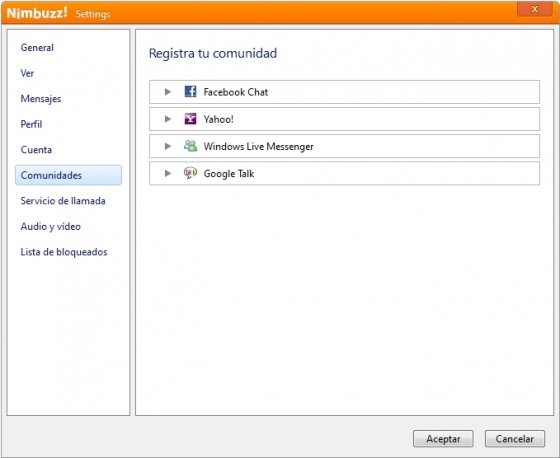Screen dimensions: 560x458
Task: Click the Yahoo! logo icon
Action: click(x=190, y=119)
